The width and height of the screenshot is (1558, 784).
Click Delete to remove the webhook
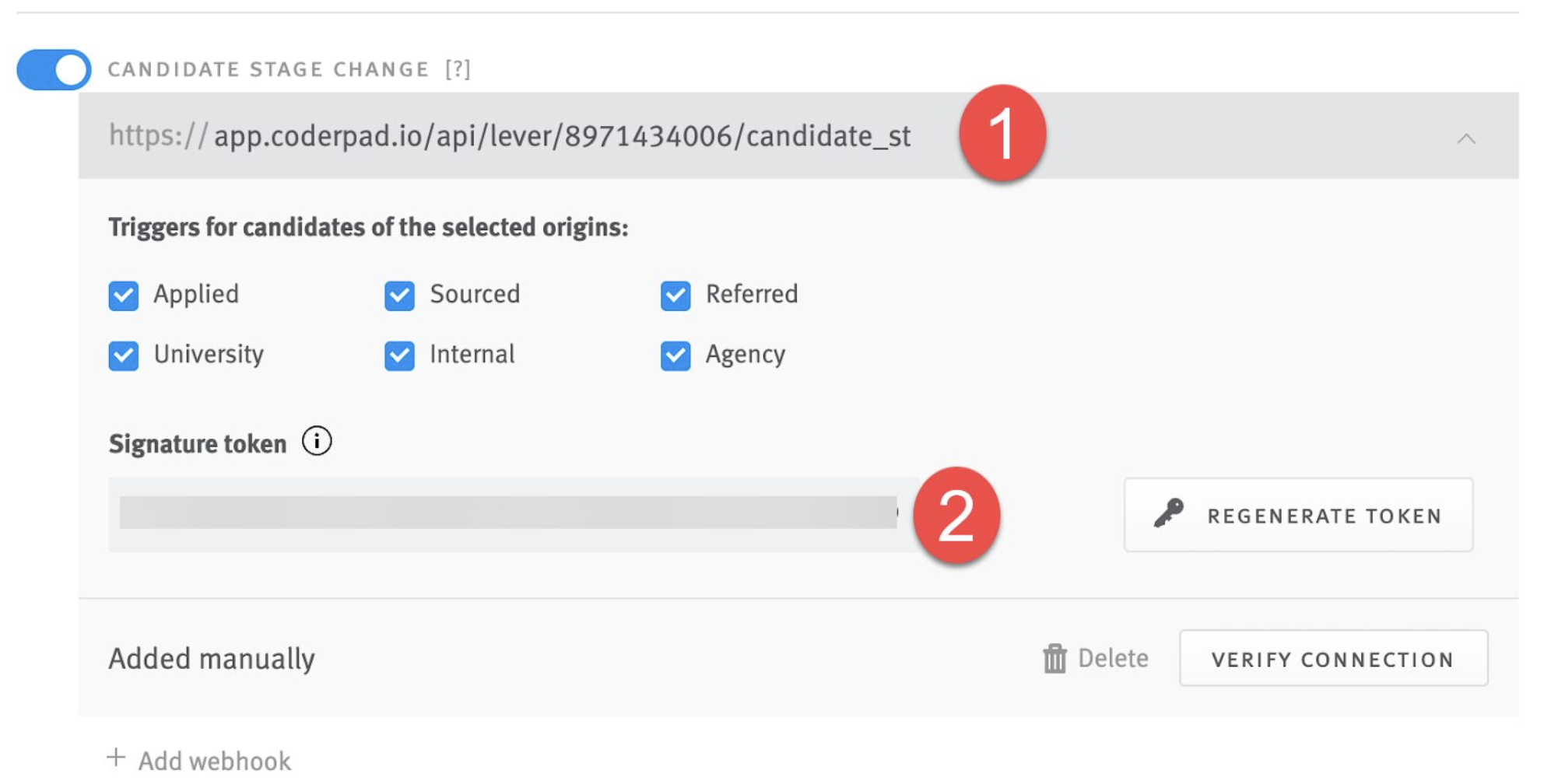click(1113, 658)
